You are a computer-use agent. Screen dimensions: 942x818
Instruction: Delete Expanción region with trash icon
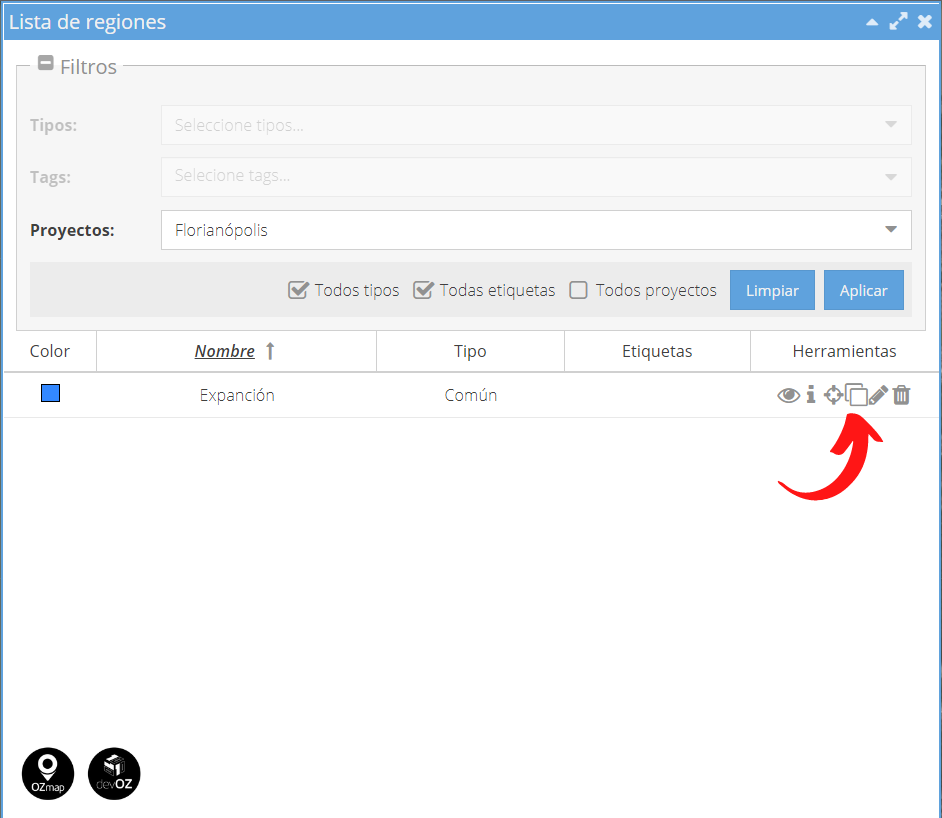click(x=901, y=395)
